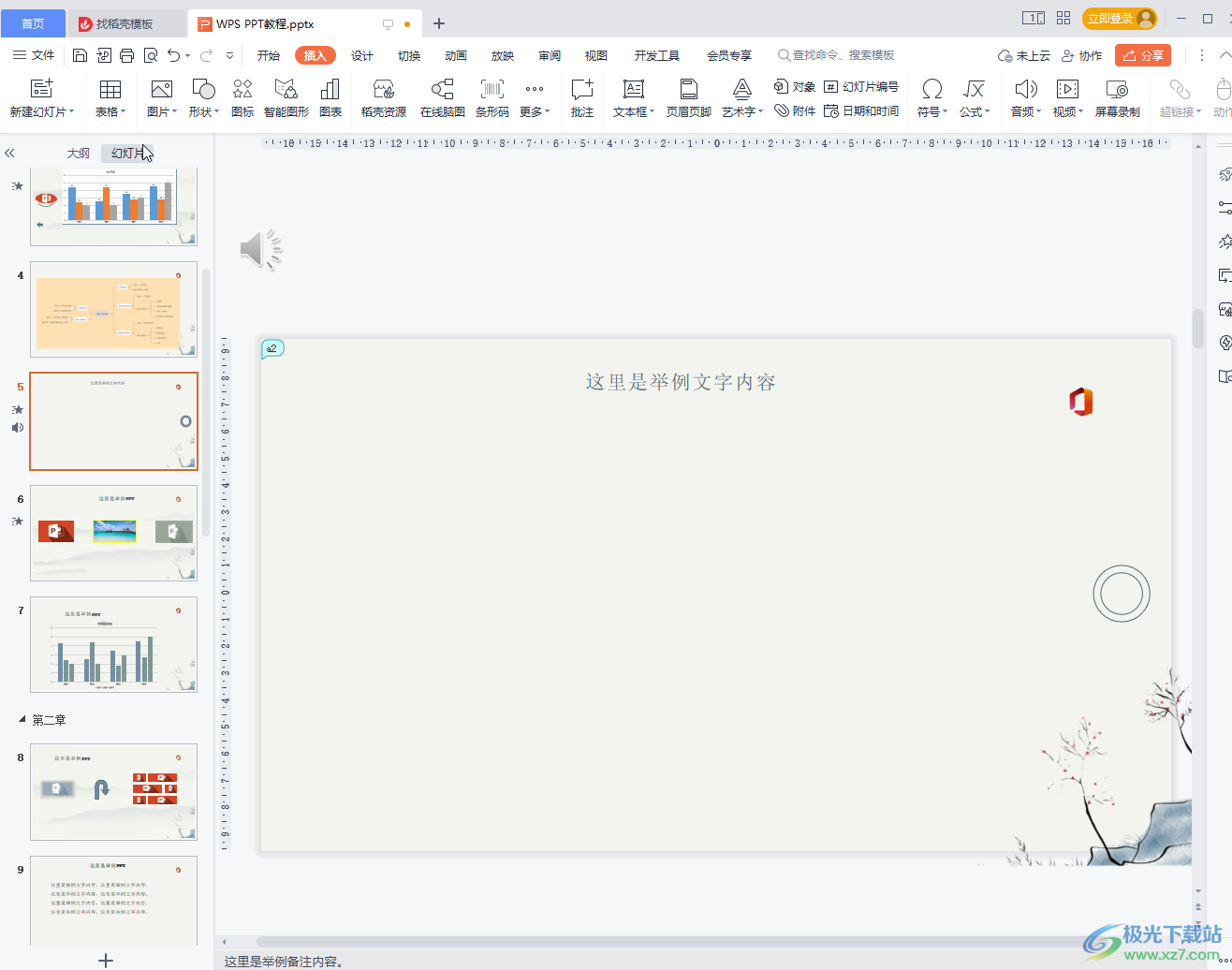Select slide 7 thumbnail with chart
1232x970 pixels.
click(113, 644)
